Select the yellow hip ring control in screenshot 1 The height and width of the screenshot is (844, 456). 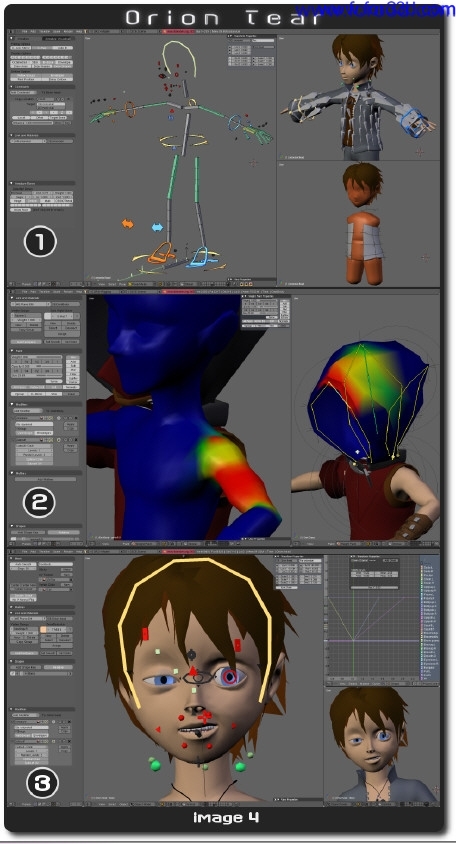(x=183, y=141)
